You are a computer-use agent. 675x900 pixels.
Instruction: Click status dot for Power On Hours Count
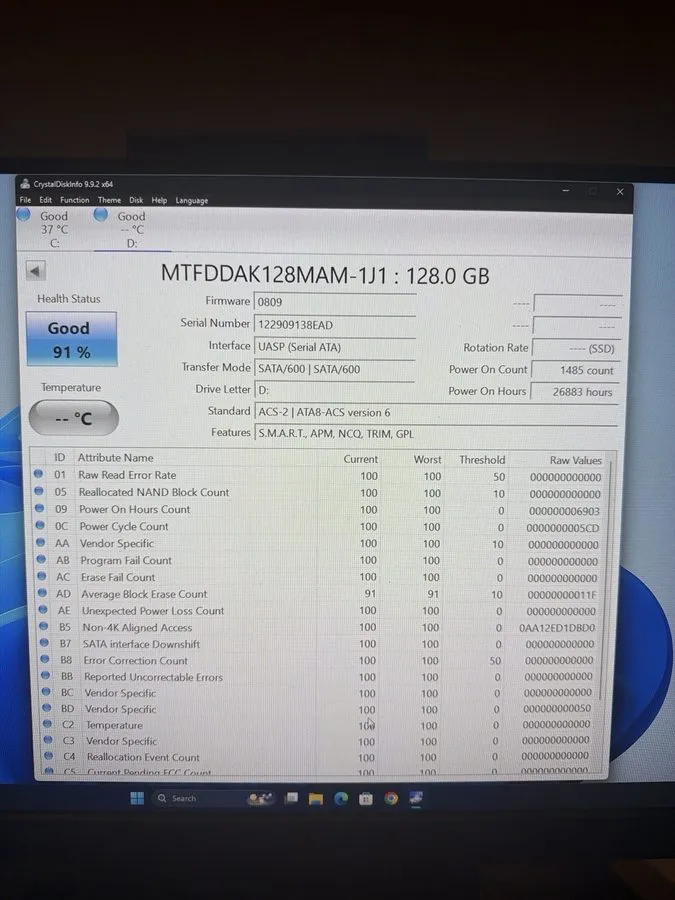pyautogui.click(x=39, y=508)
